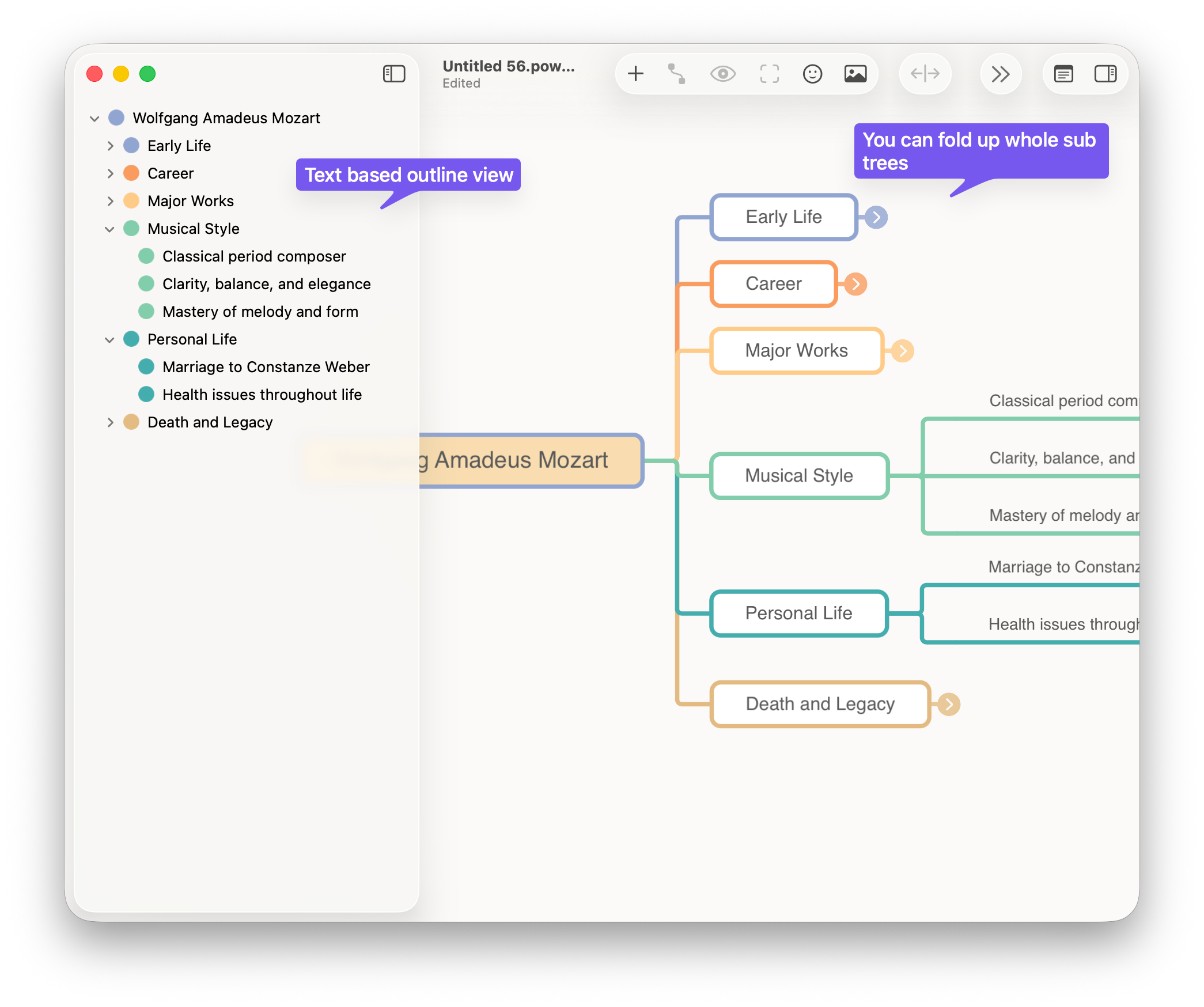Open the emoji smiley picker
Screen dimensions: 1204x1007
point(812,74)
